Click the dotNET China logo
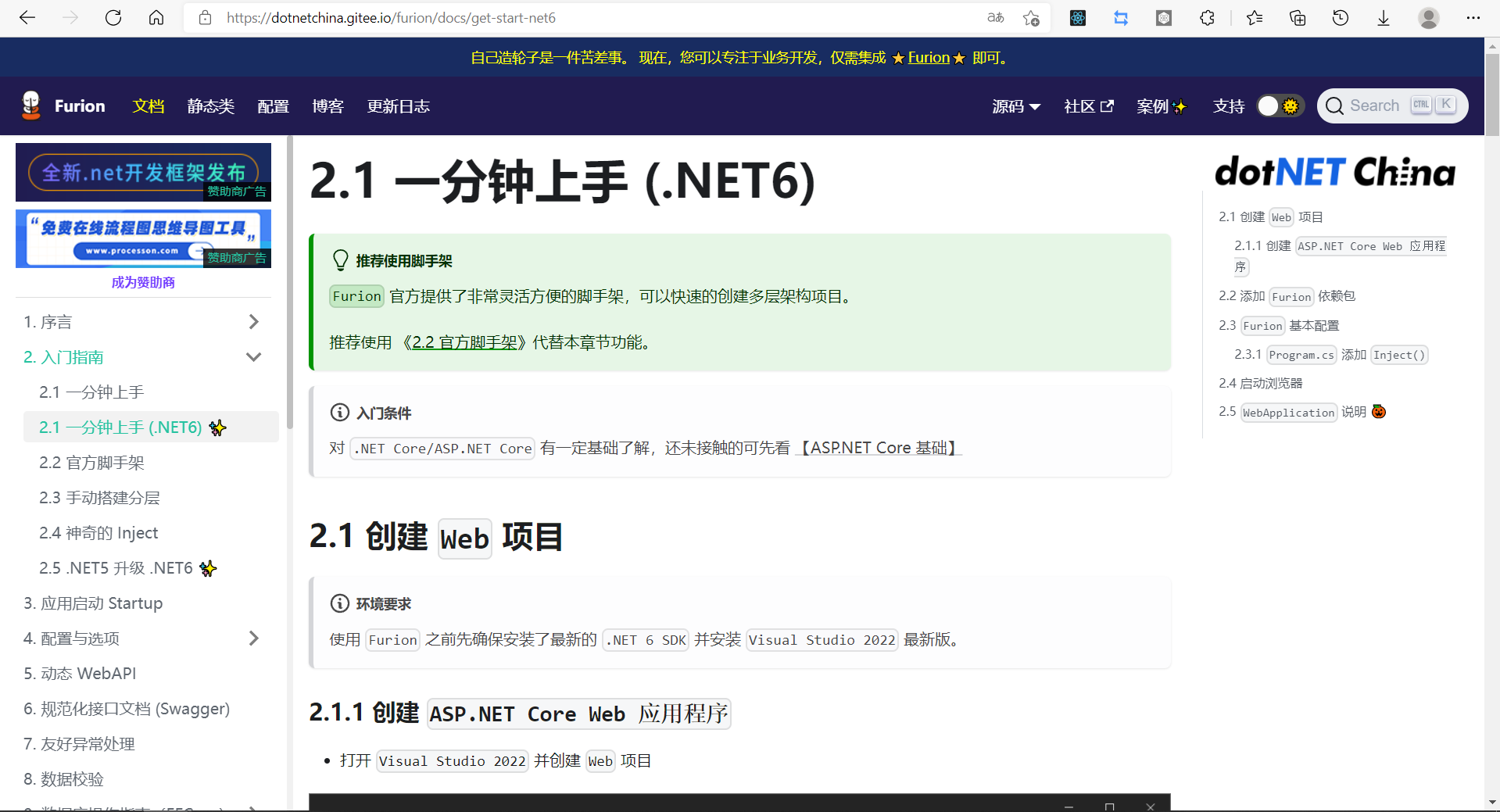The image size is (1500, 812). pyautogui.click(x=1335, y=172)
